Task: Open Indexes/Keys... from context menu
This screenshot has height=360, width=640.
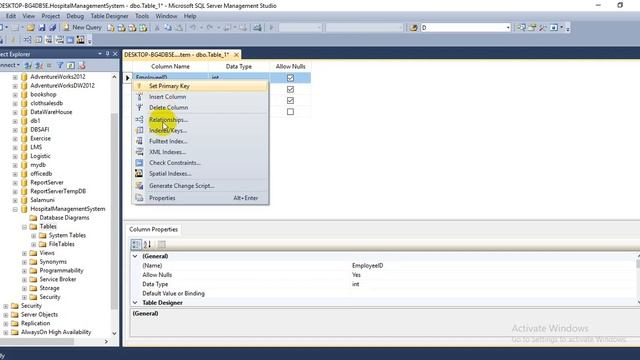Action: (200, 131)
